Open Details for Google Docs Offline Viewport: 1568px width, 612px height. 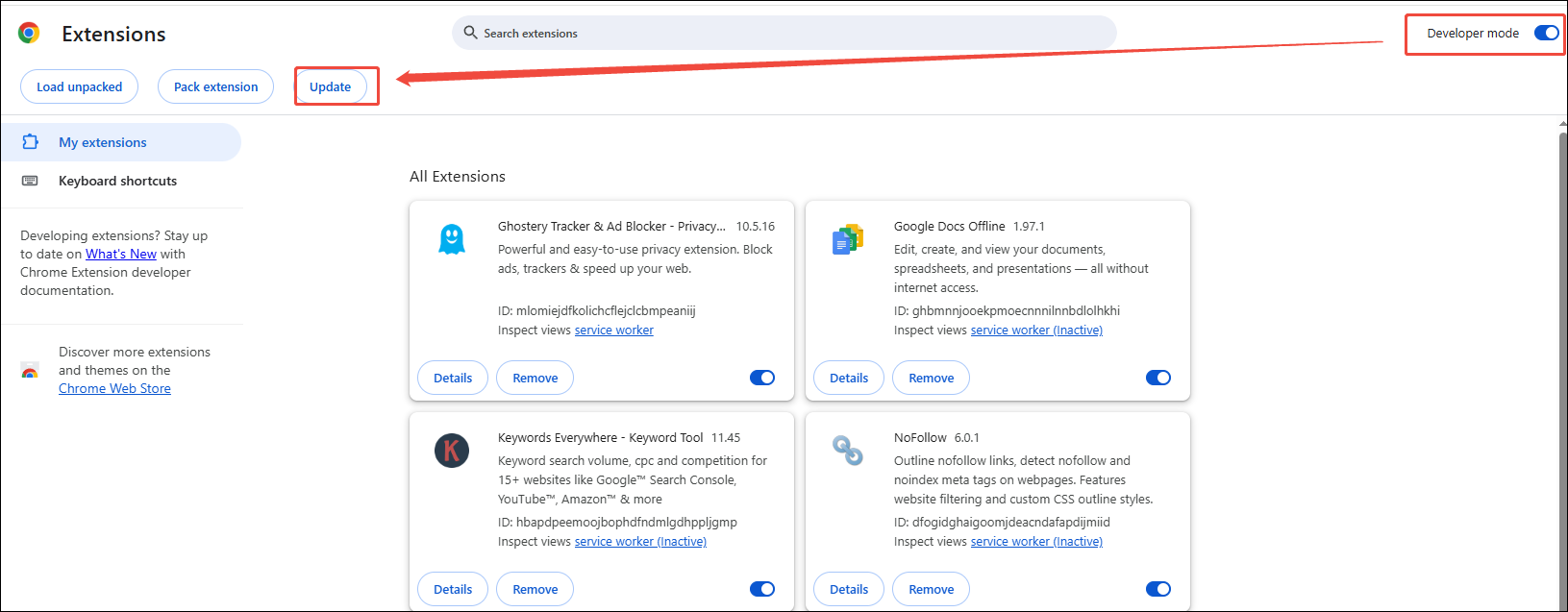(849, 378)
